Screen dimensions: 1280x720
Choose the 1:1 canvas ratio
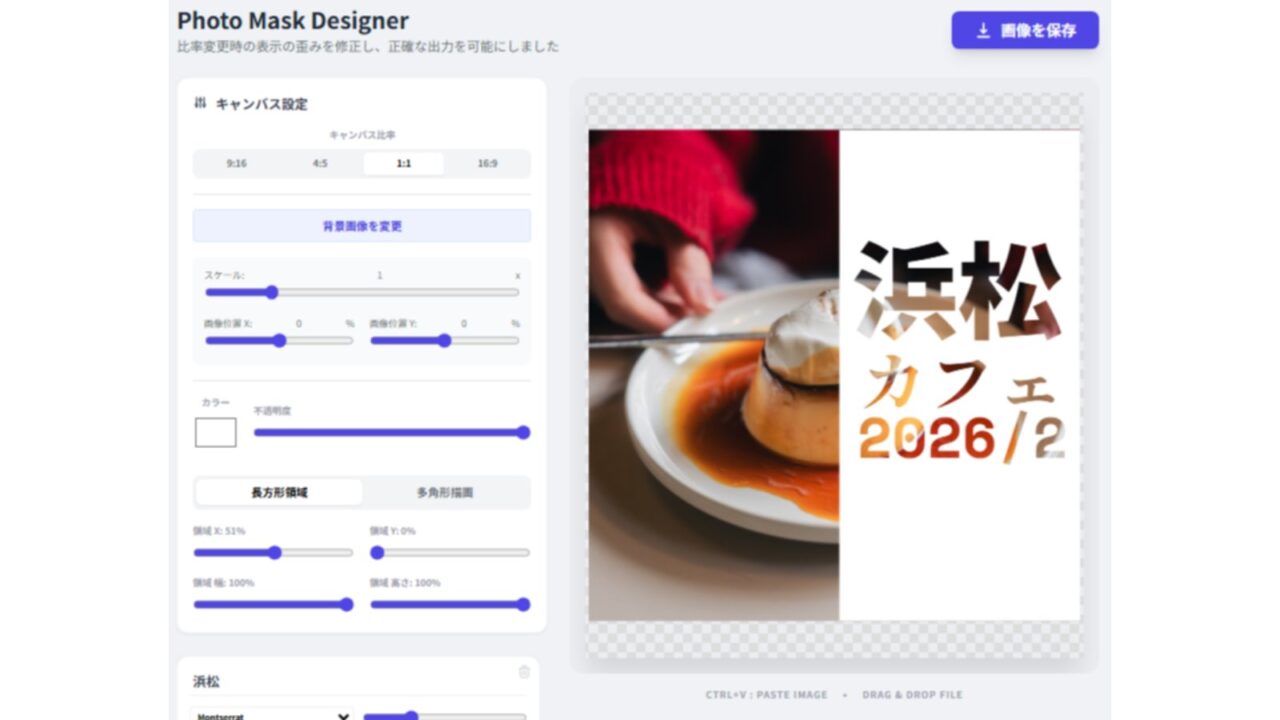tap(403, 164)
